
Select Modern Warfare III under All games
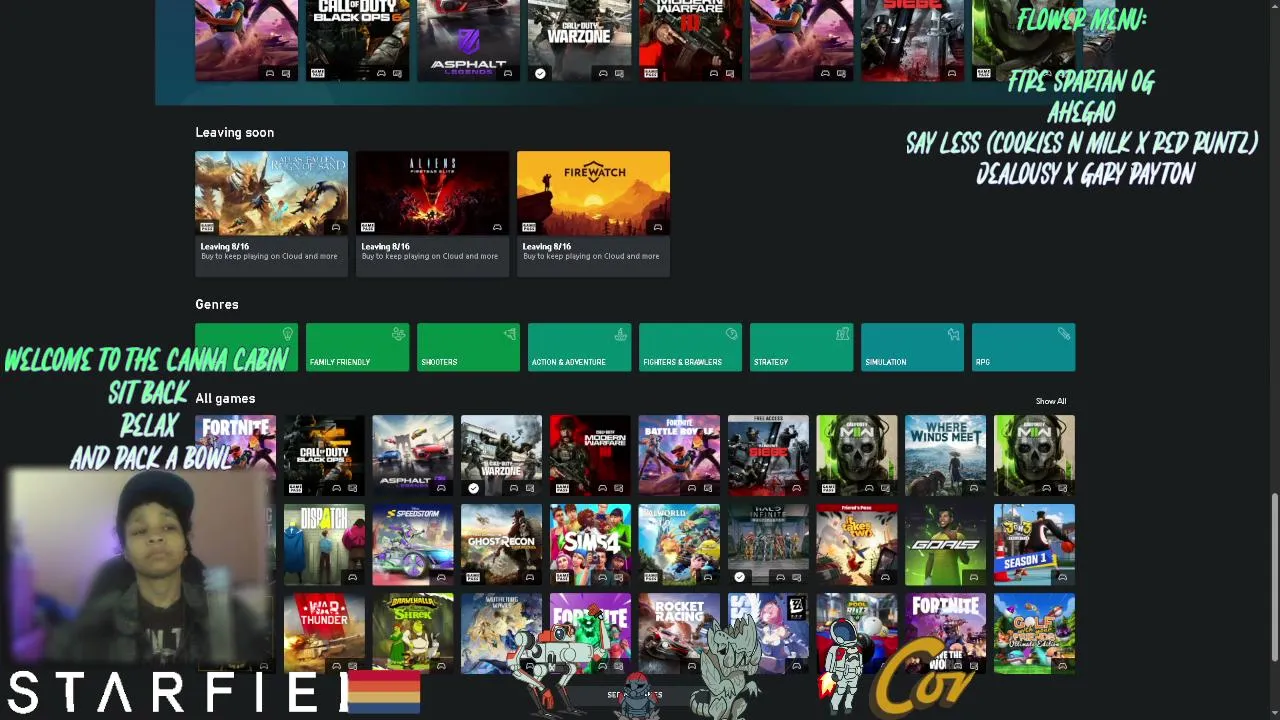[x=590, y=455]
